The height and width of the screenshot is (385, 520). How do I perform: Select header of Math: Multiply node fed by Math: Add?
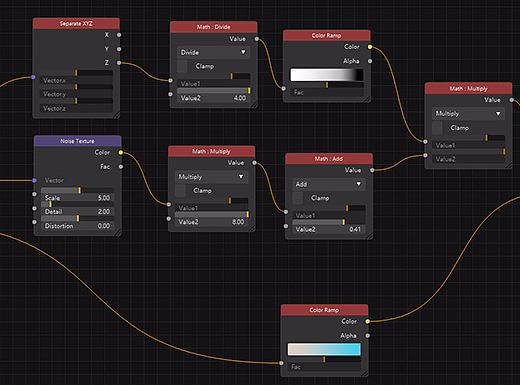(x=468, y=88)
